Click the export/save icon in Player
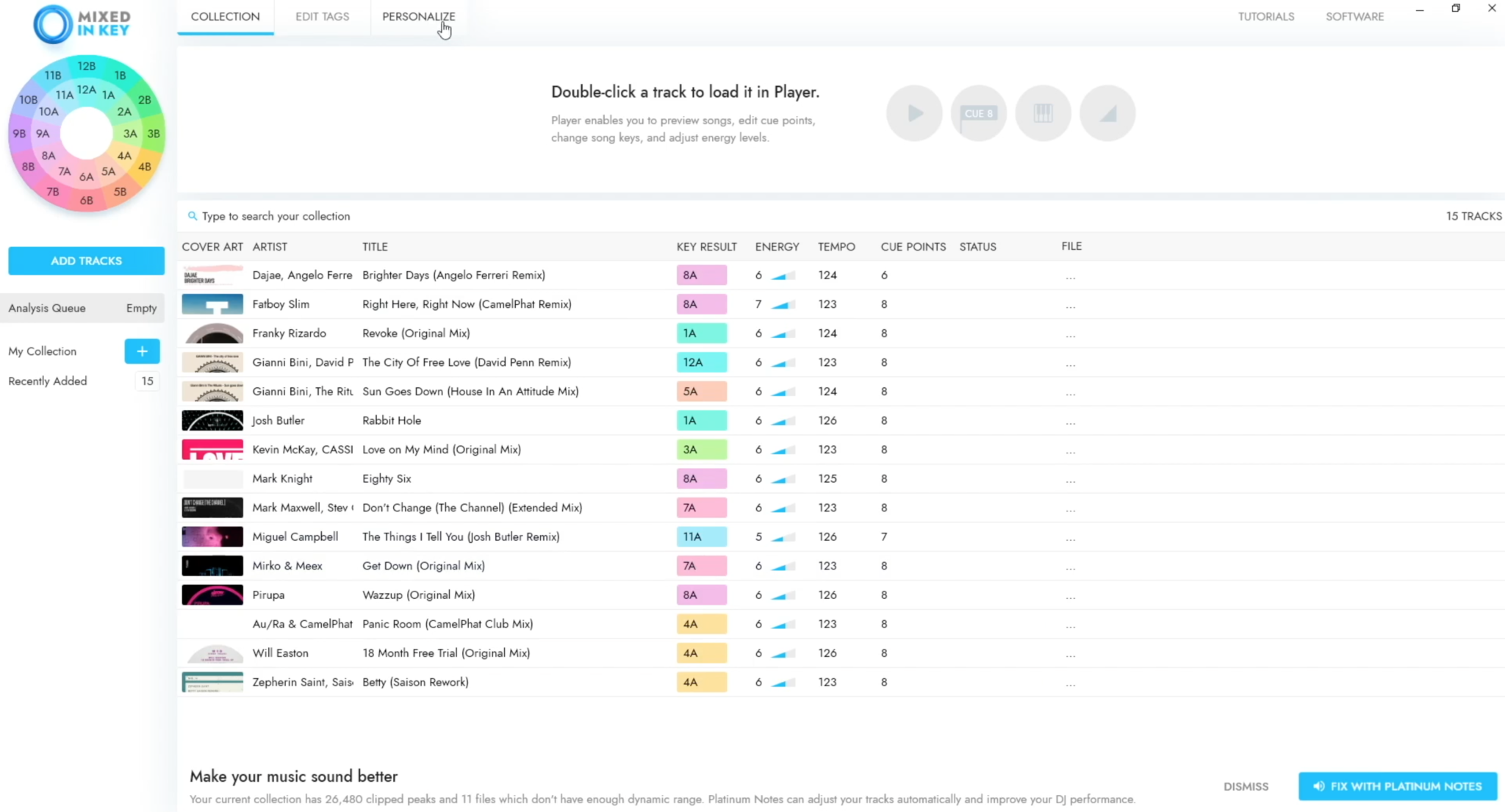Screen dimensions: 1505x812 [x=1107, y=112]
